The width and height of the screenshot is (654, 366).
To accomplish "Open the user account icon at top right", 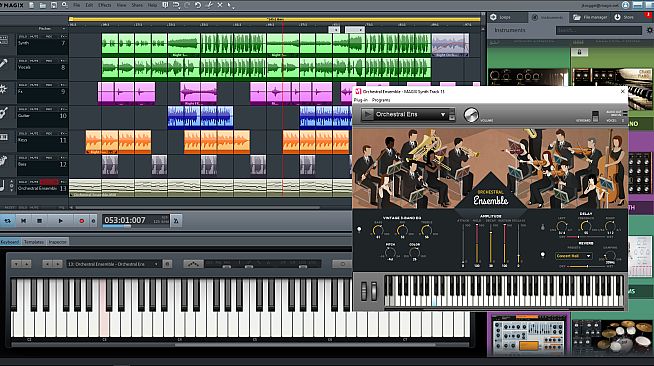I will coord(625,5).
